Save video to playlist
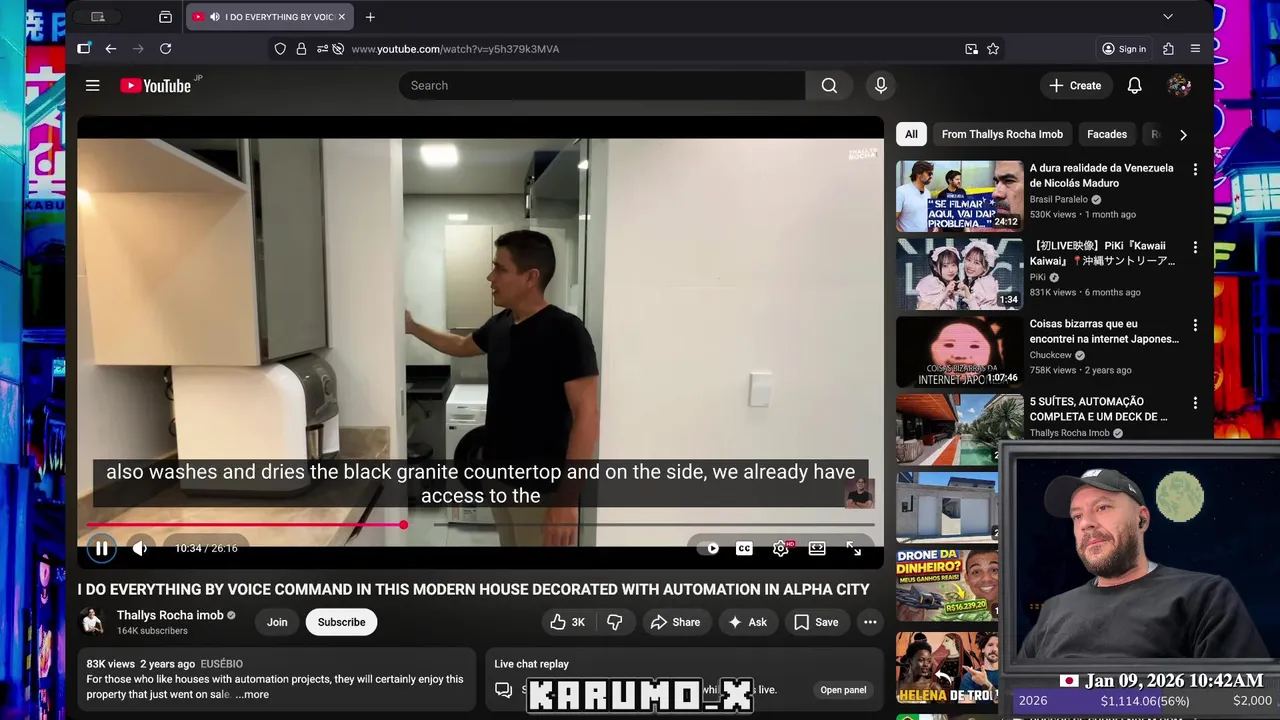Image resolution: width=1280 pixels, height=720 pixels. coord(816,622)
